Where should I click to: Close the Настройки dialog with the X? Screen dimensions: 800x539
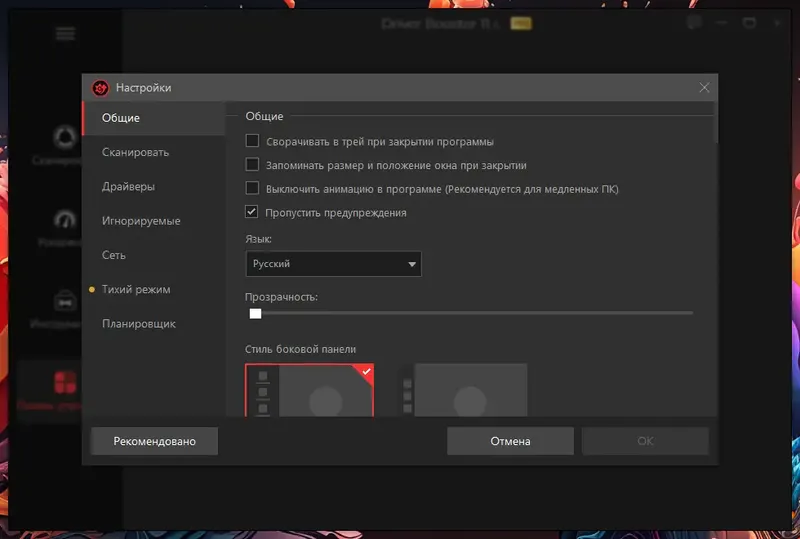(x=704, y=87)
